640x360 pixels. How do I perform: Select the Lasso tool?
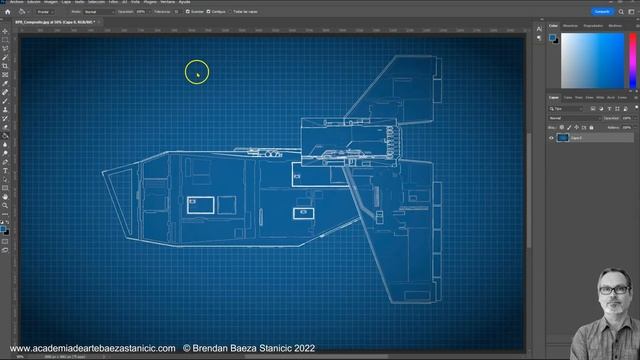click(x=5, y=49)
